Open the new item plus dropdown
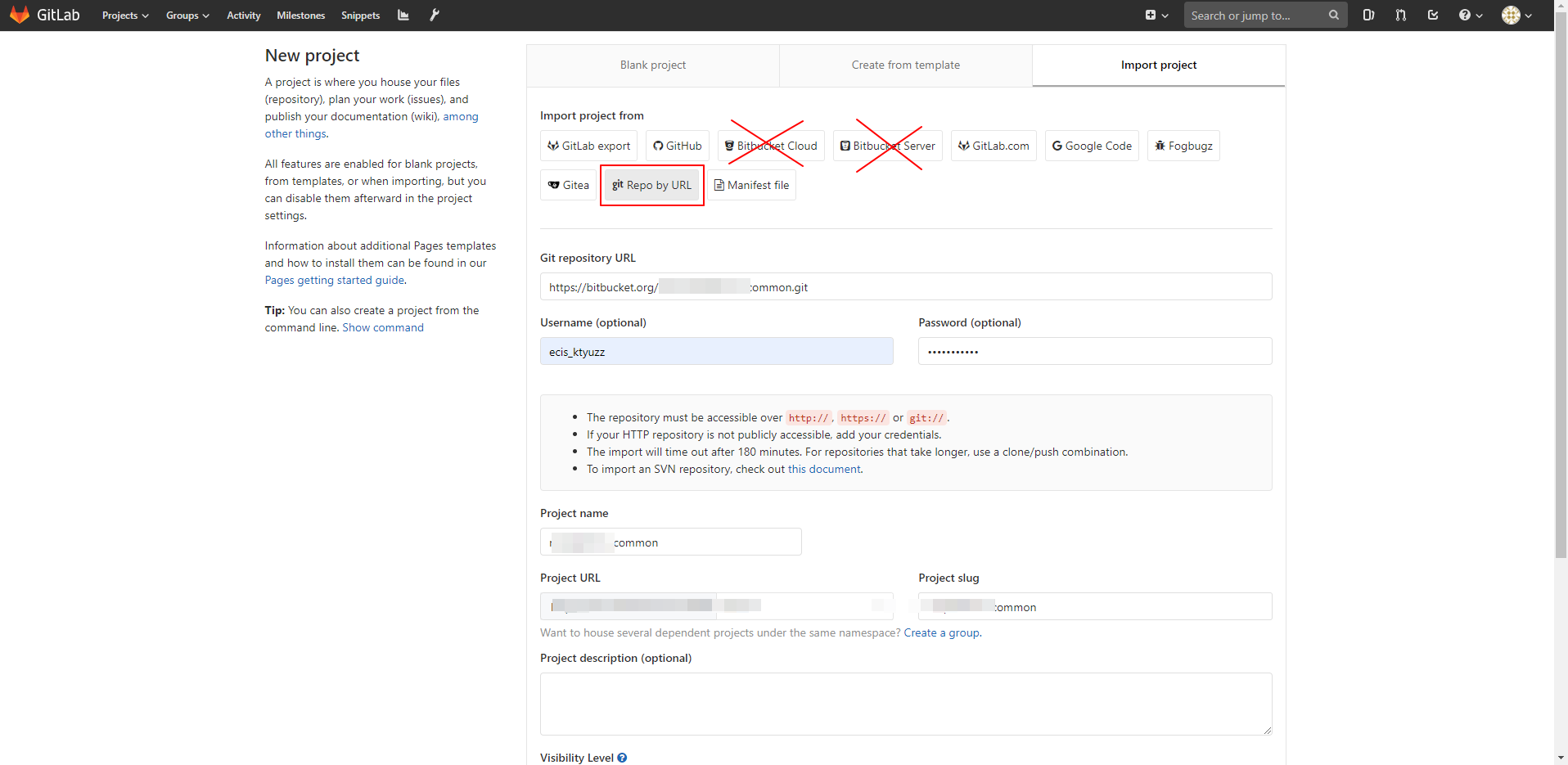Viewport: 1568px width, 765px height. [x=1156, y=15]
